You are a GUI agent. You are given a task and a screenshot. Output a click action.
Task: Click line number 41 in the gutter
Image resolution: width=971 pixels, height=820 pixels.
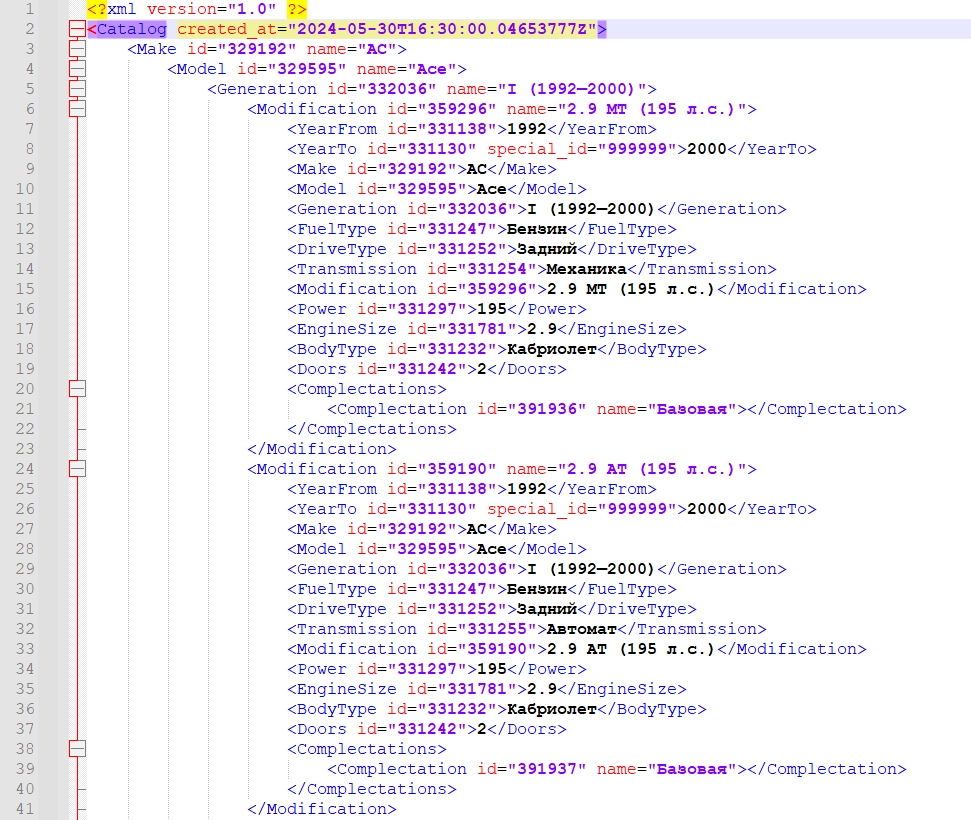pos(25,809)
